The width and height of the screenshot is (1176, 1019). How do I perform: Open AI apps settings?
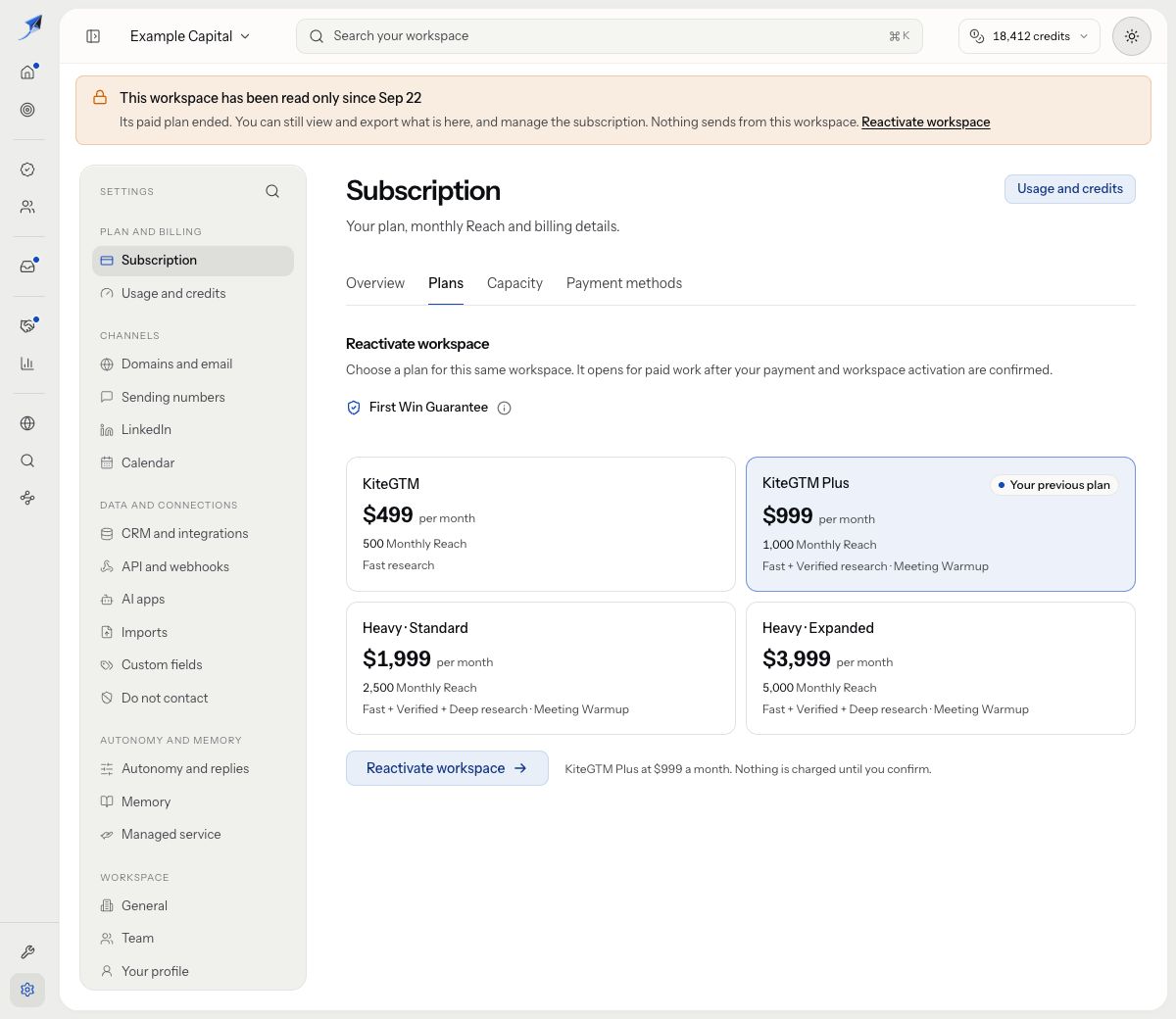coord(193,600)
